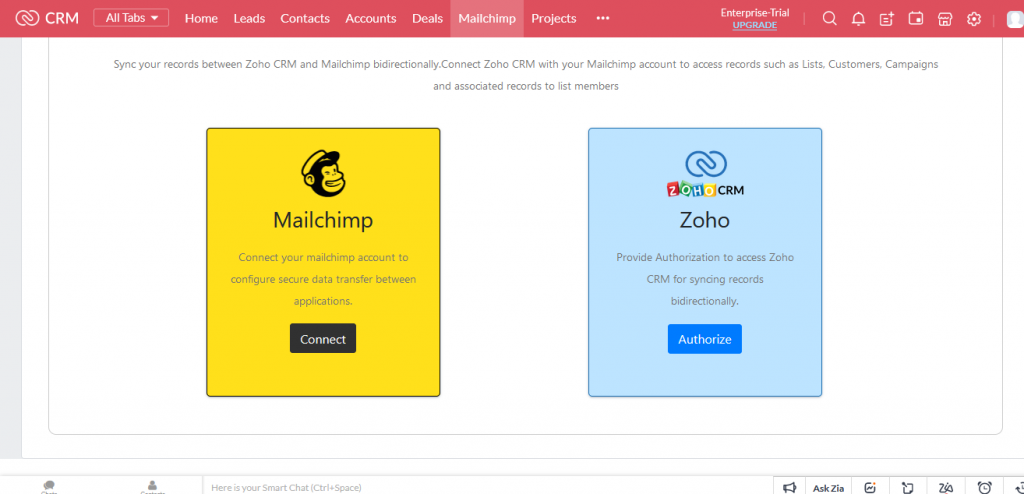
Task: Select the Deals tab
Action: [427, 18]
